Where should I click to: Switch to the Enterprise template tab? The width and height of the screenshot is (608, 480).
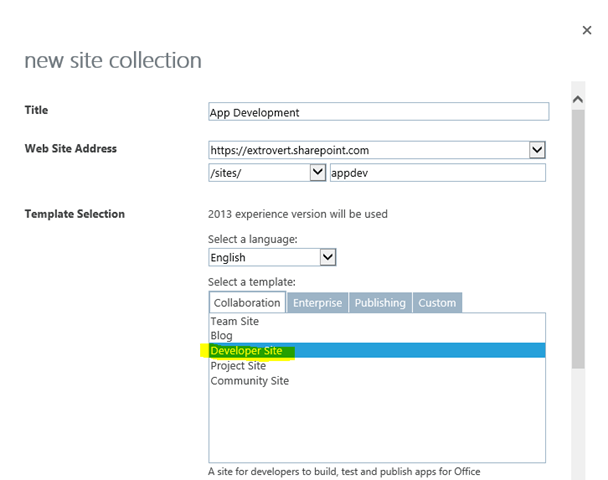(317, 302)
